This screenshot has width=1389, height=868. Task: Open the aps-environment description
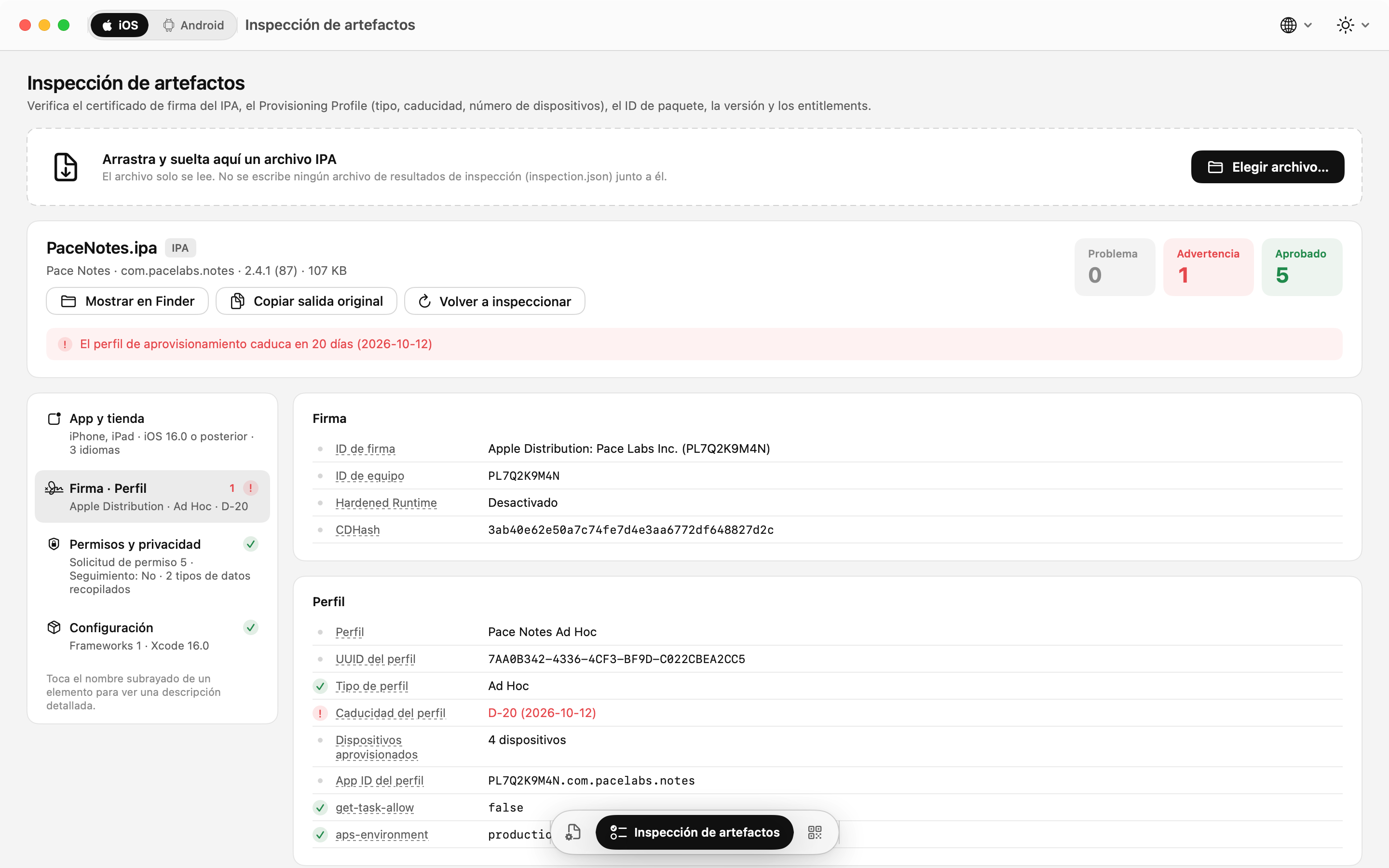(381, 835)
